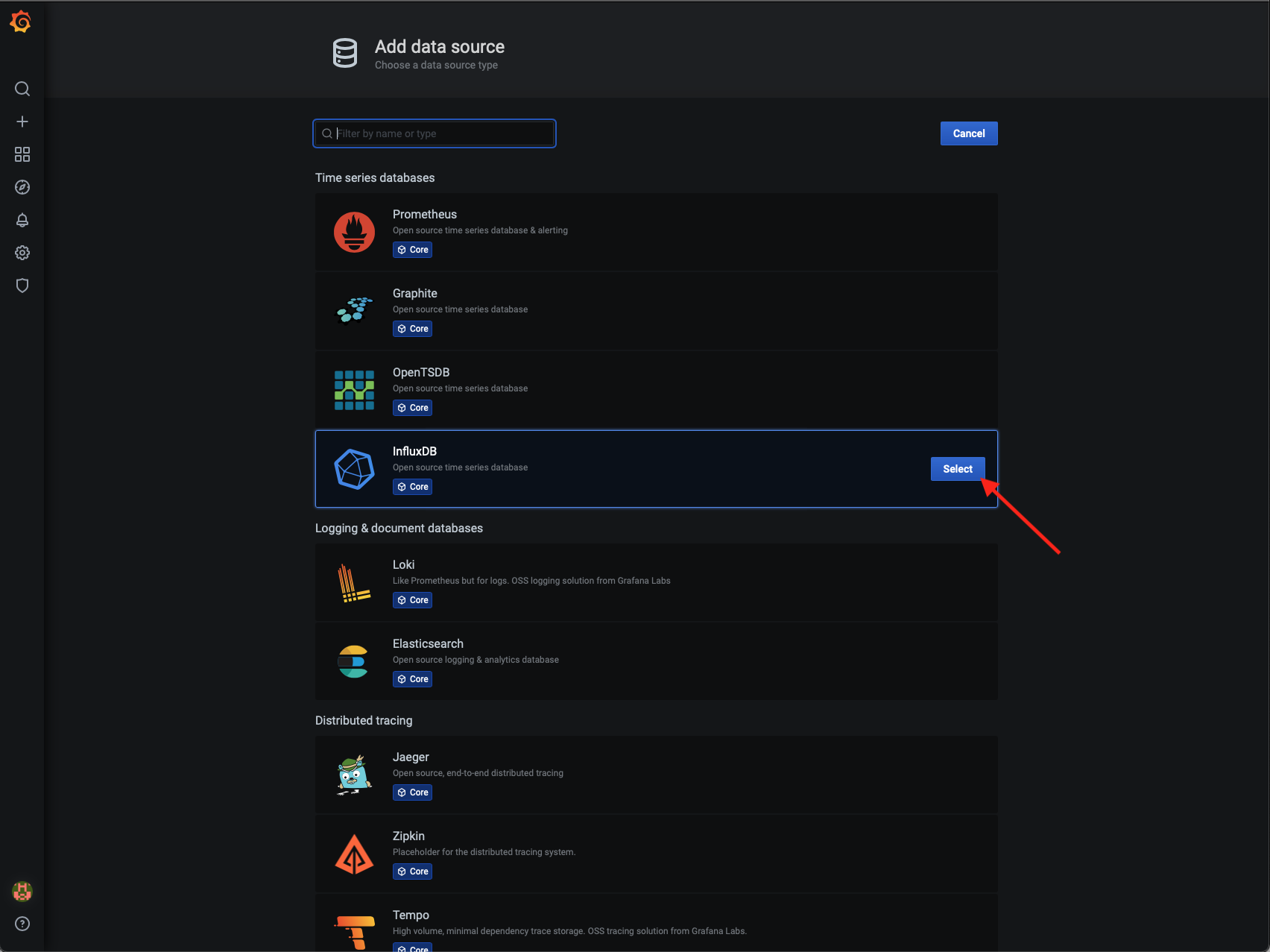This screenshot has height=952, width=1270.
Task: Click the InfluxDB polyhedron logo
Action: (354, 469)
